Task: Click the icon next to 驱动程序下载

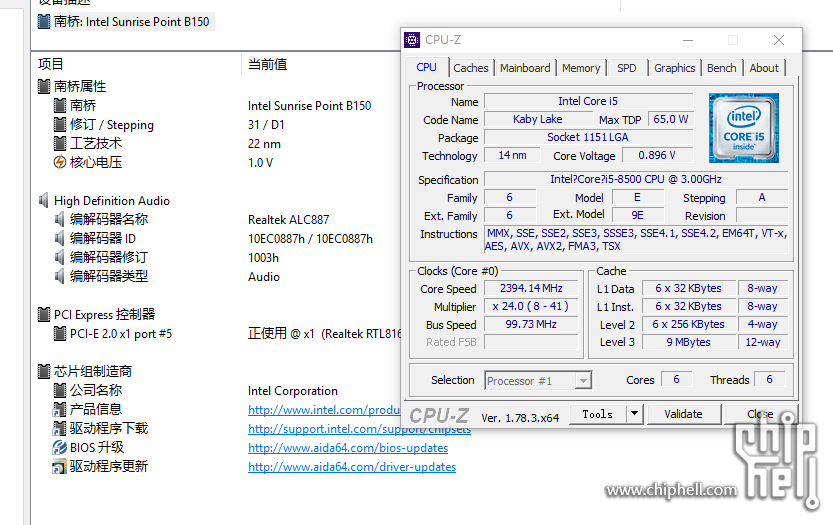Action: 60,428
